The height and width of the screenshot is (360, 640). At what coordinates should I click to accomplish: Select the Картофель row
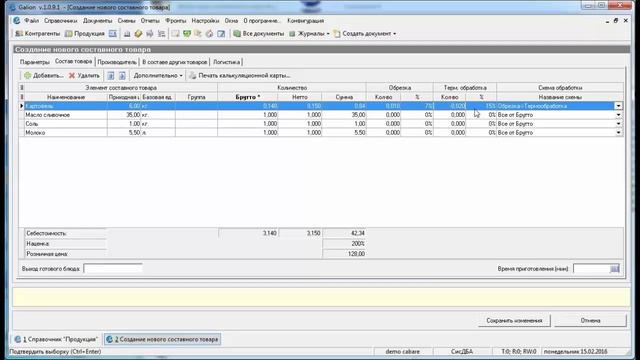click(x=321, y=106)
